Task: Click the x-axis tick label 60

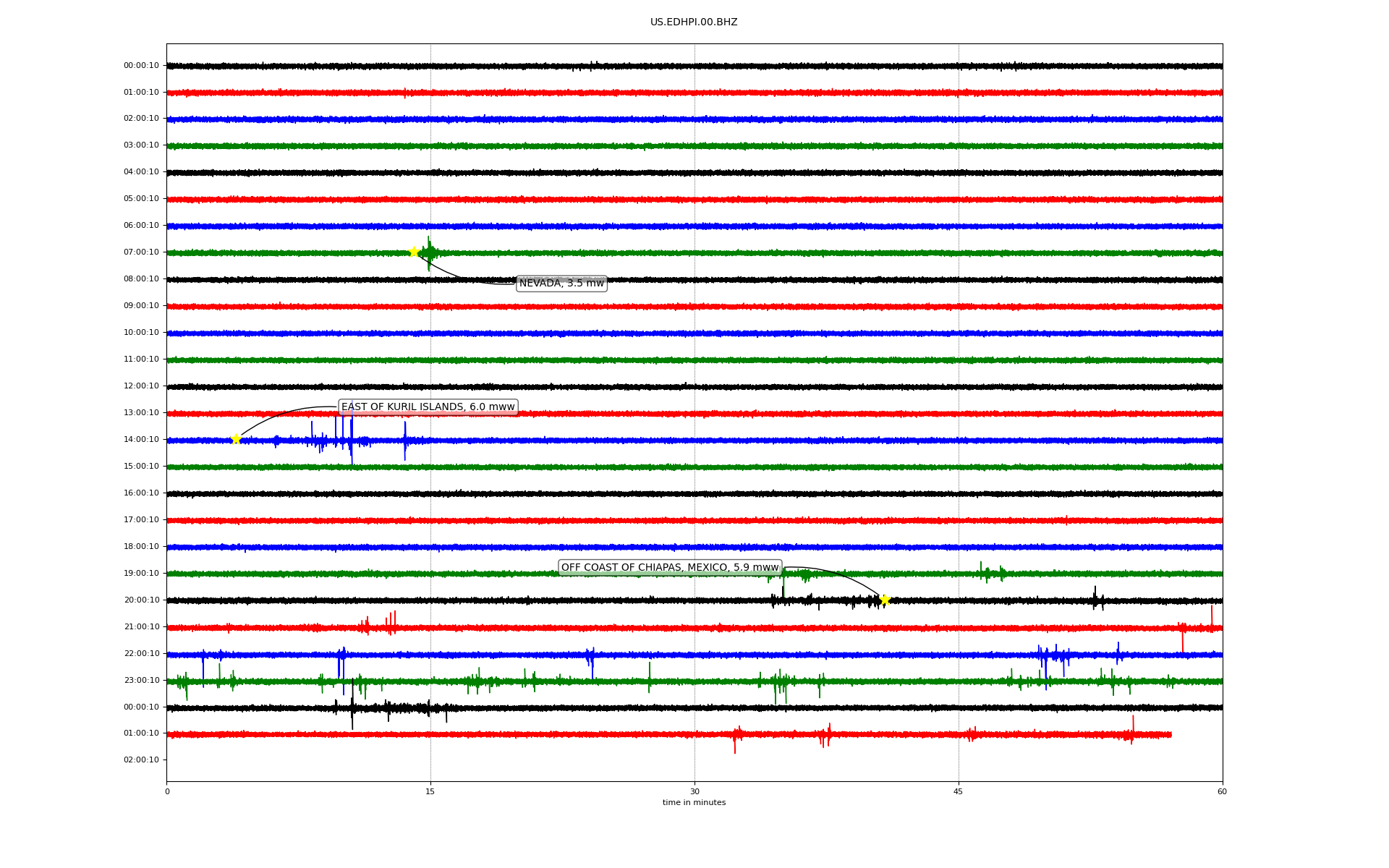Action: [x=1222, y=791]
